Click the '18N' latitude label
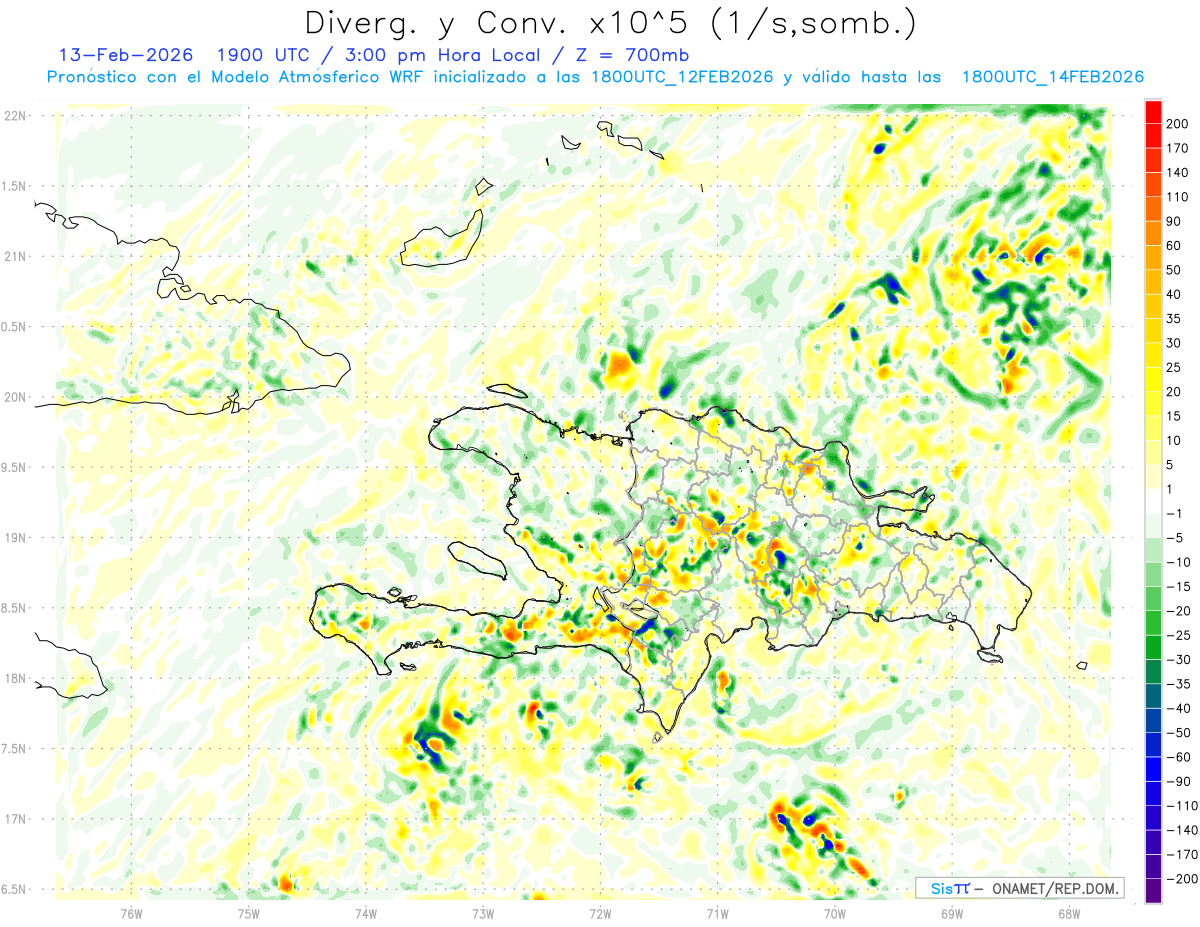 (x=15, y=678)
